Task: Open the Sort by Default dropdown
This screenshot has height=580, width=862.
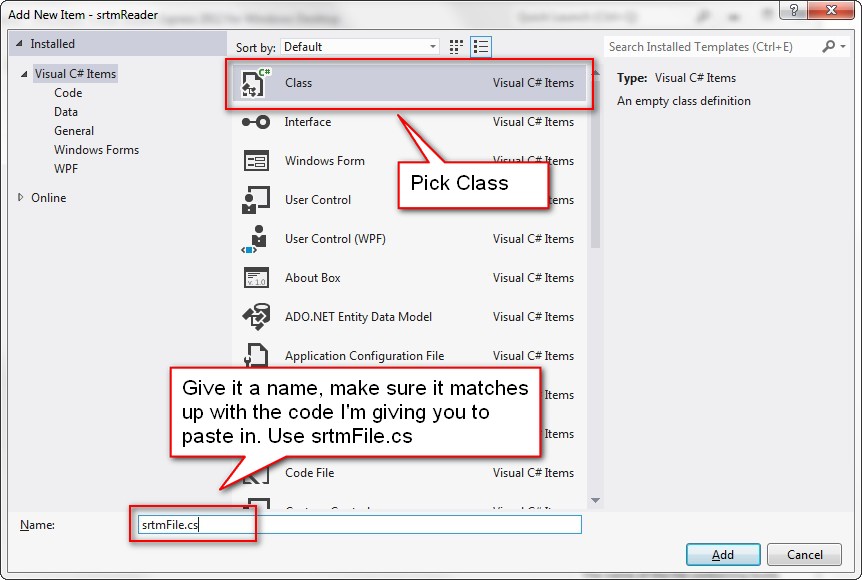Action: pos(360,47)
